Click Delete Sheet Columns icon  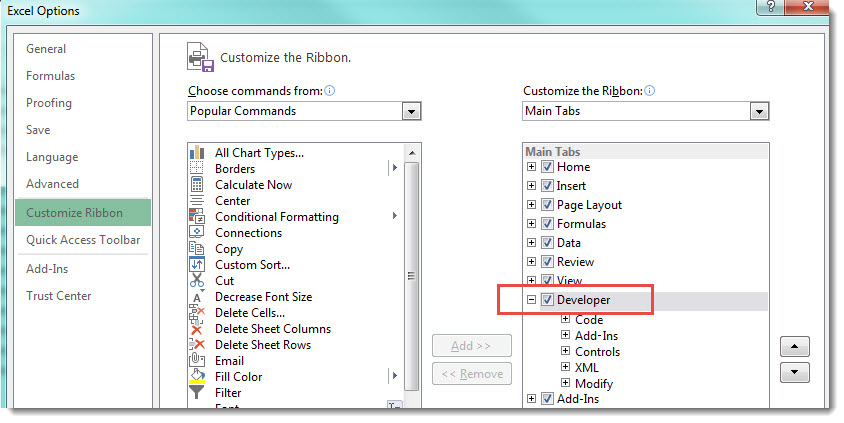pyautogui.click(x=197, y=329)
